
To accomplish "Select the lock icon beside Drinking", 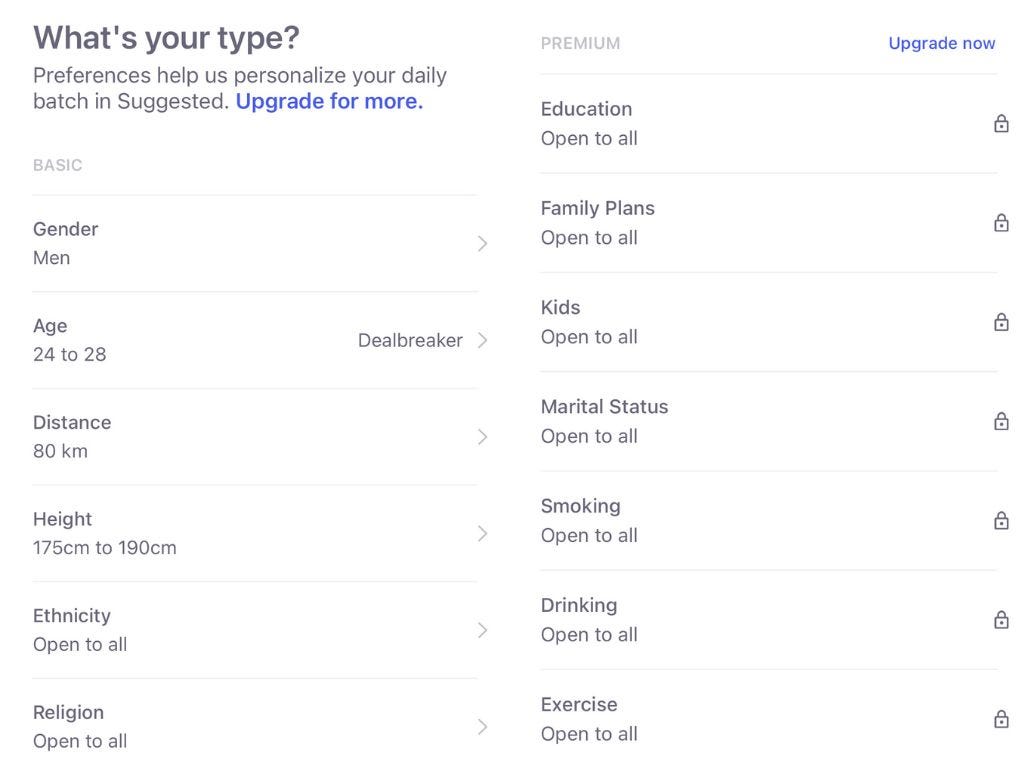I will [x=1001, y=620].
